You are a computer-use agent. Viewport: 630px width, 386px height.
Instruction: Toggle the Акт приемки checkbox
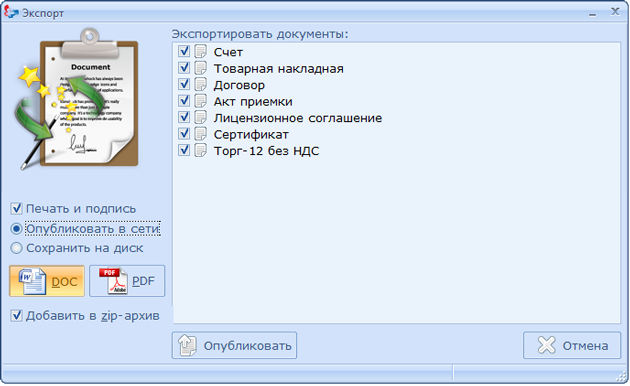pos(184,101)
